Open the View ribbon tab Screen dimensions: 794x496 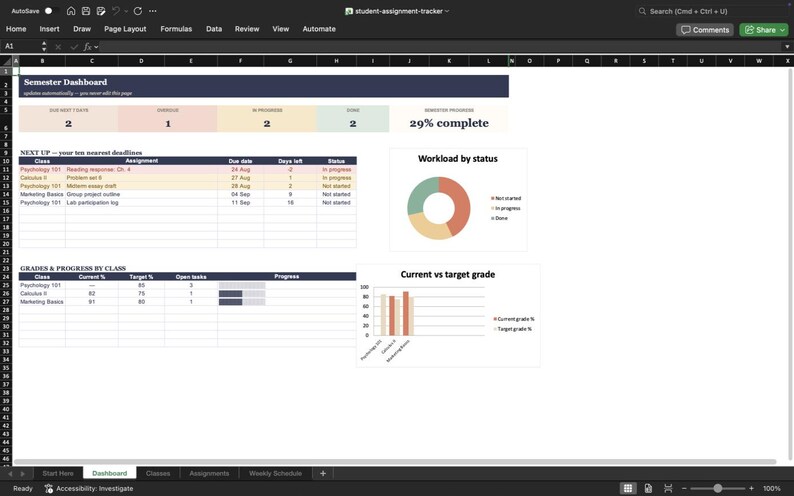pos(281,29)
